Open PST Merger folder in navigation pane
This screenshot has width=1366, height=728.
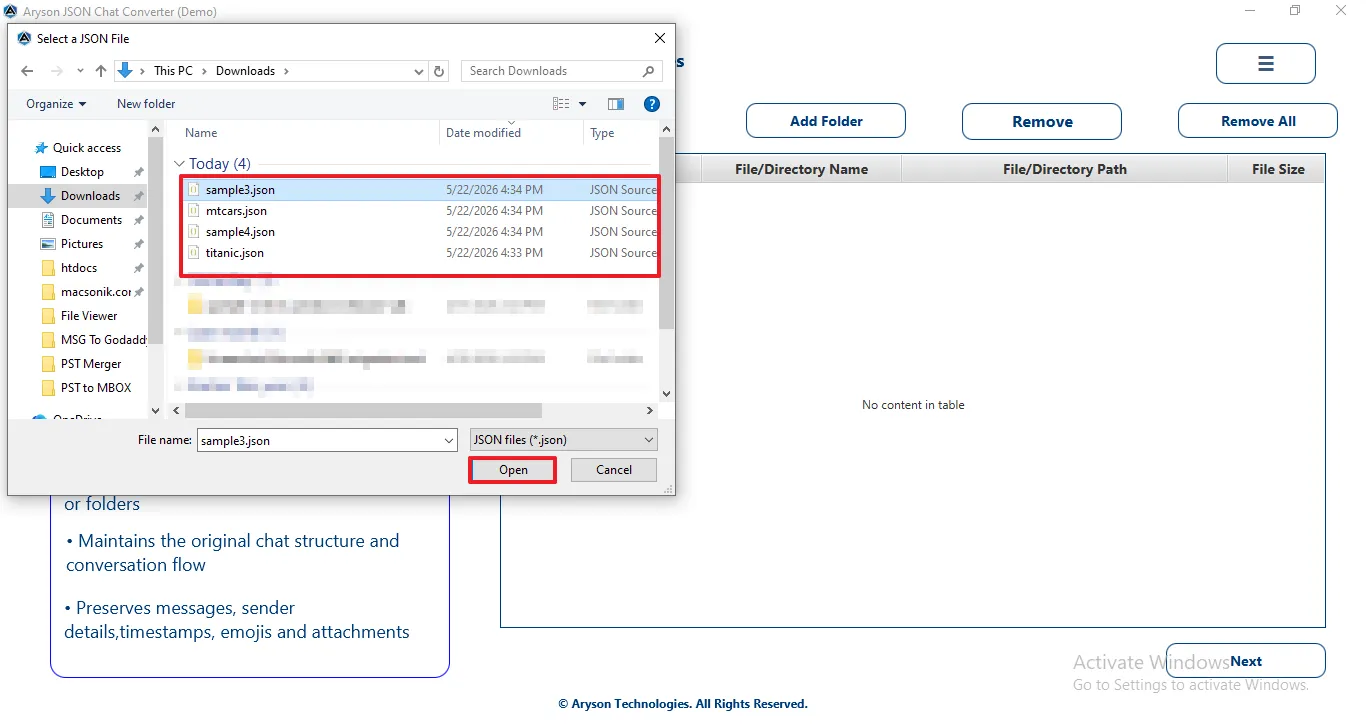click(x=91, y=364)
